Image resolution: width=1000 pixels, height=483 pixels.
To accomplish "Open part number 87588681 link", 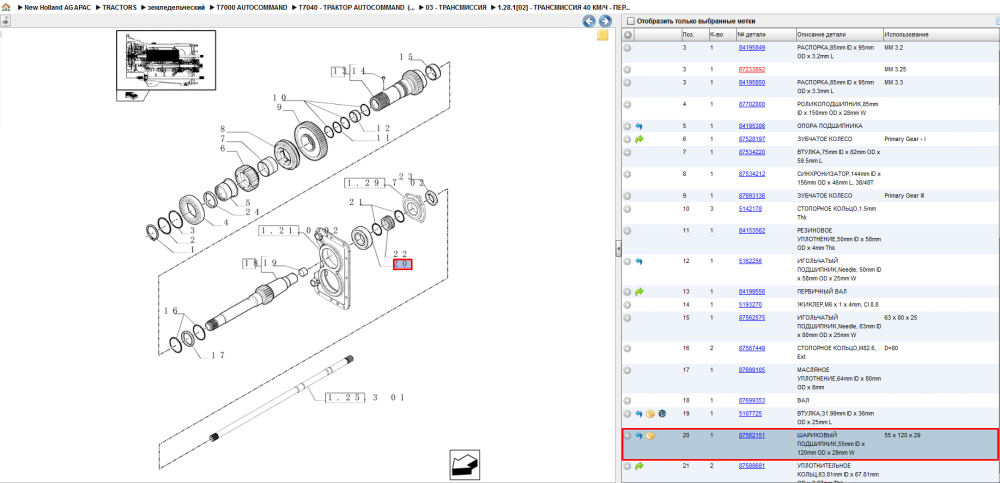I will pos(752,466).
